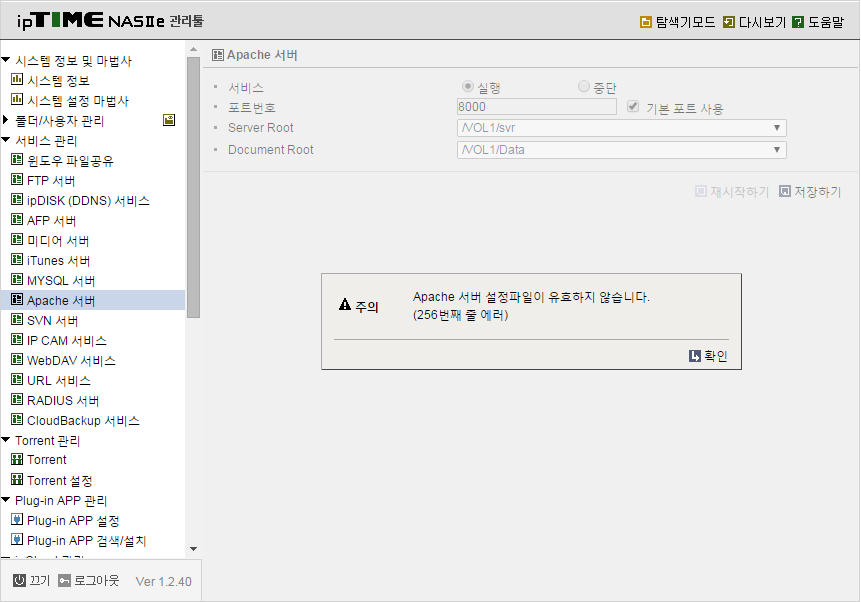Click the 도움말 question-mark icon
This screenshot has width=861, height=602.
click(x=798, y=22)
